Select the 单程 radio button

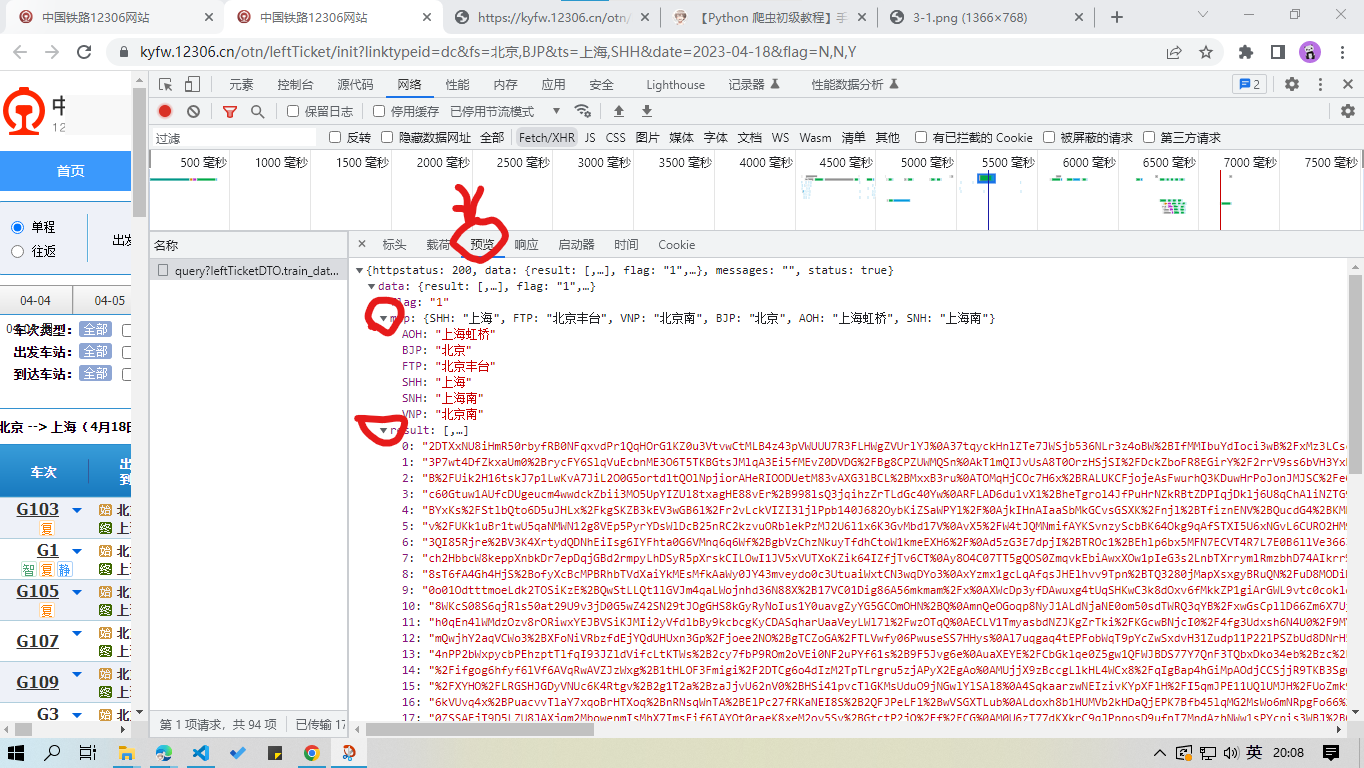click(x=17, y=227)
